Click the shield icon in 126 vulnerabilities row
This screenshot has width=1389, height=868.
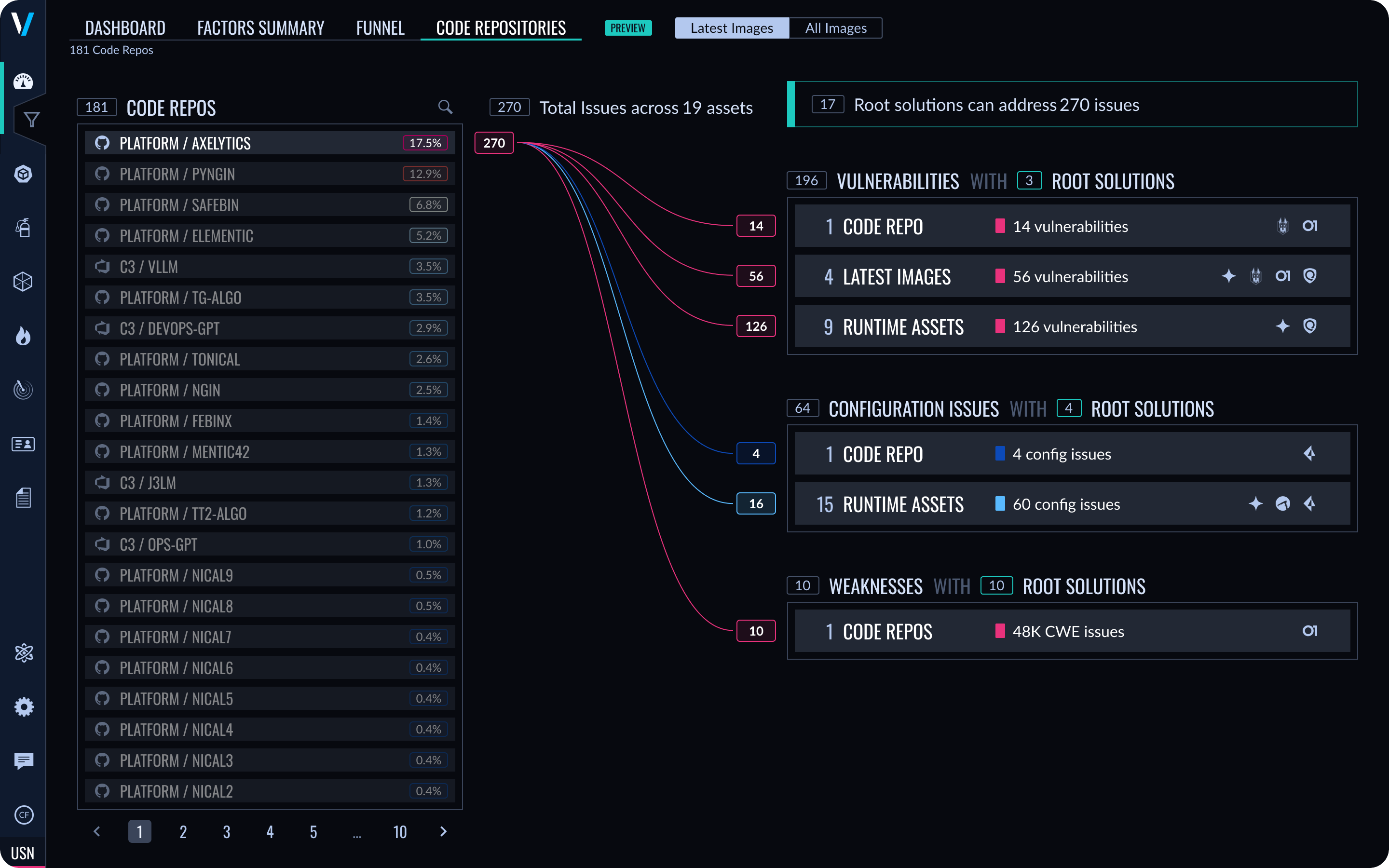click(x=1310, y=326)
